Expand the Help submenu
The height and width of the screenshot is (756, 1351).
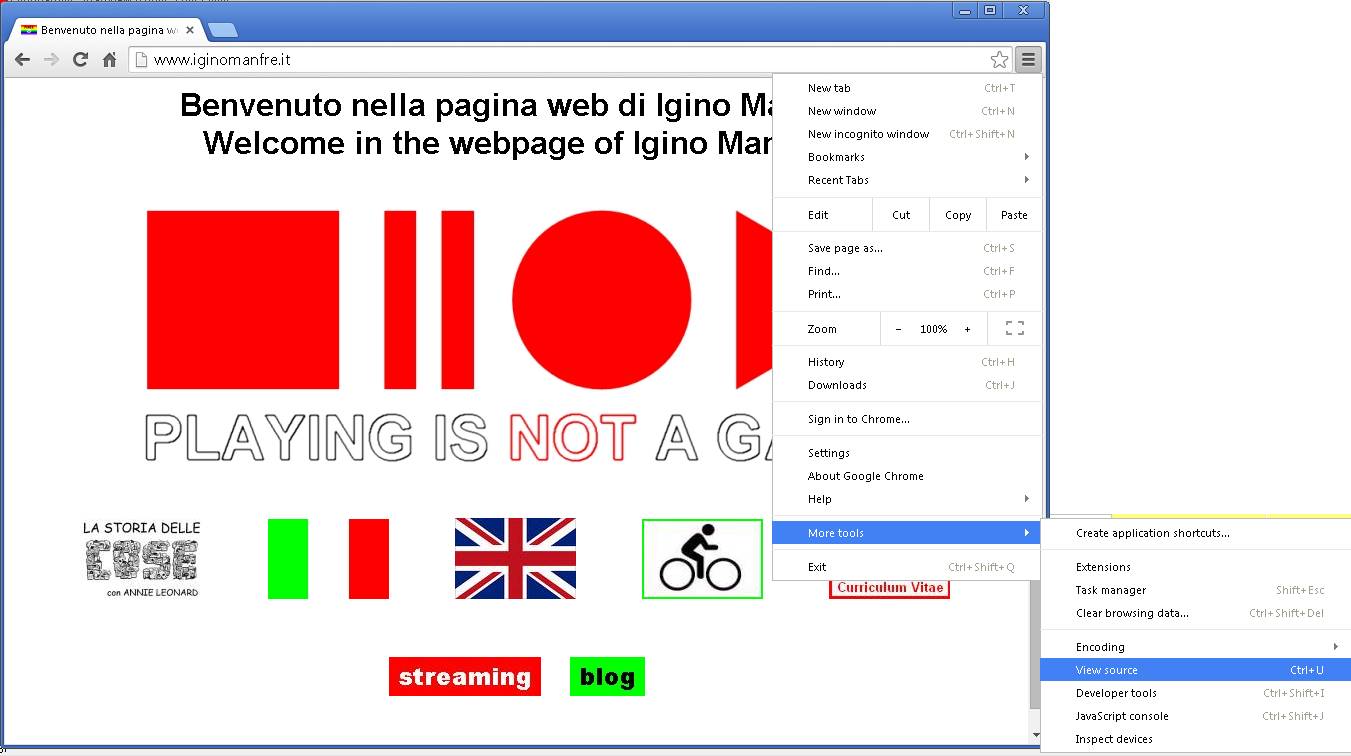click(907, 499)
